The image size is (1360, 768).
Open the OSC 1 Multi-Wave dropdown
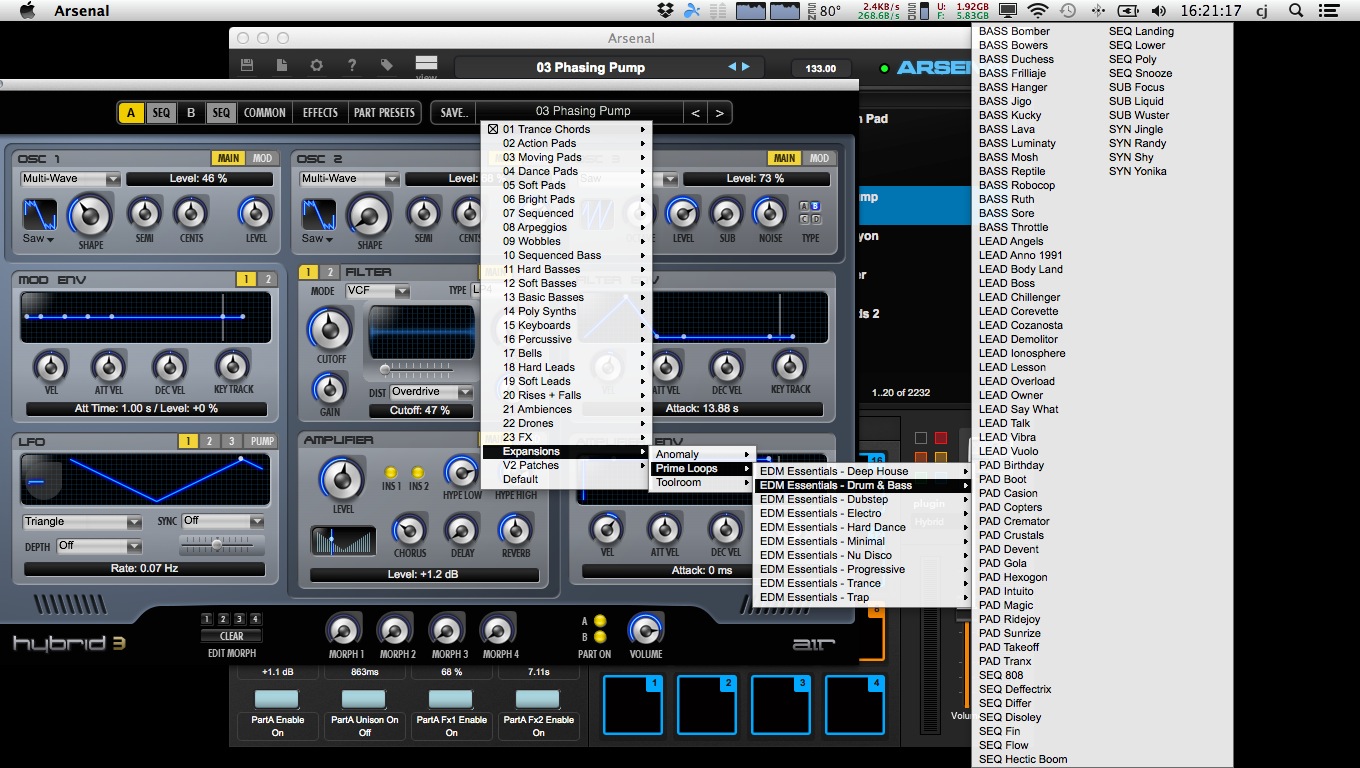tap(70, 179)
